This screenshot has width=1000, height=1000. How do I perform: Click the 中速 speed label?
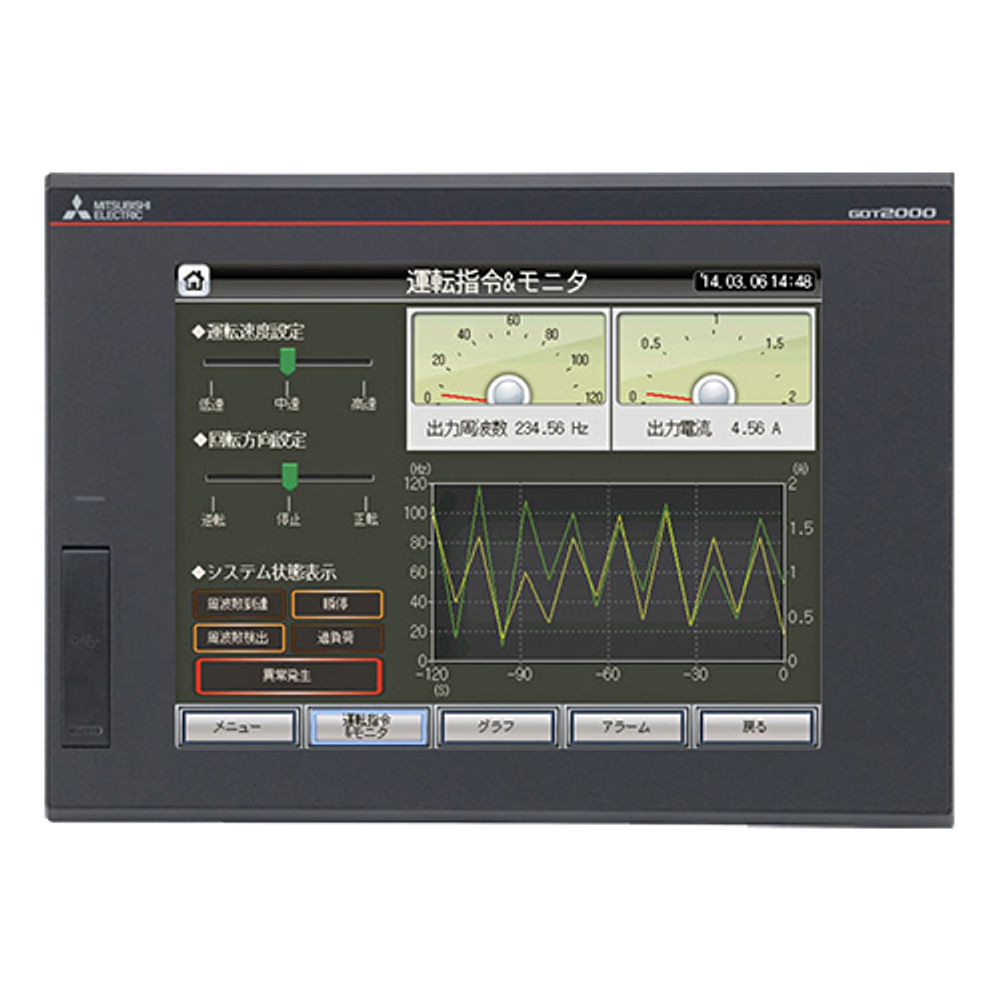[287, 404]
